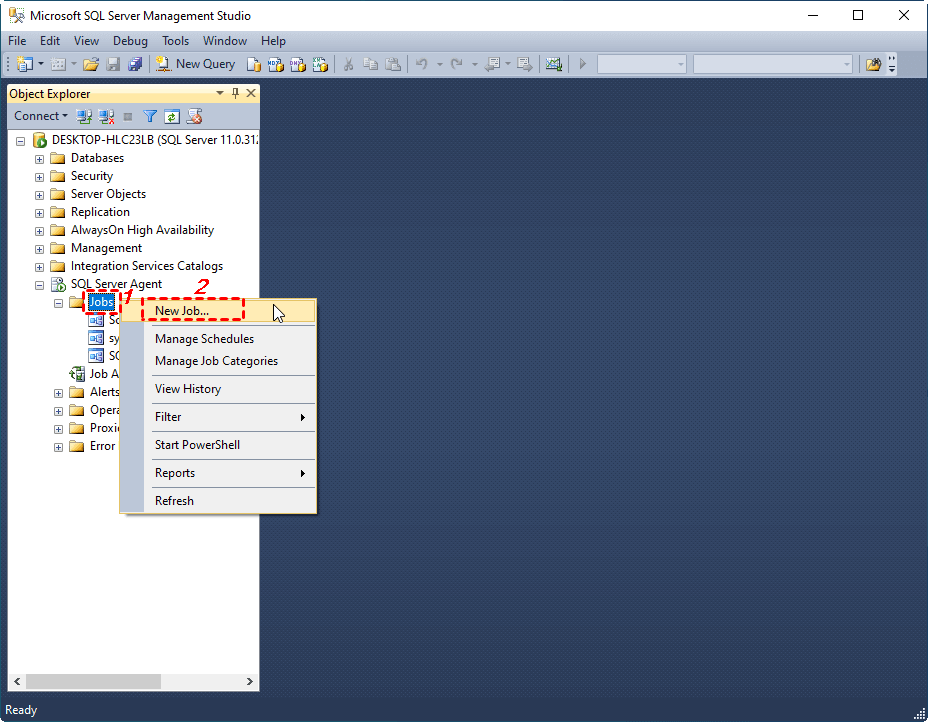Open the Help menu

tap(273, 41)
